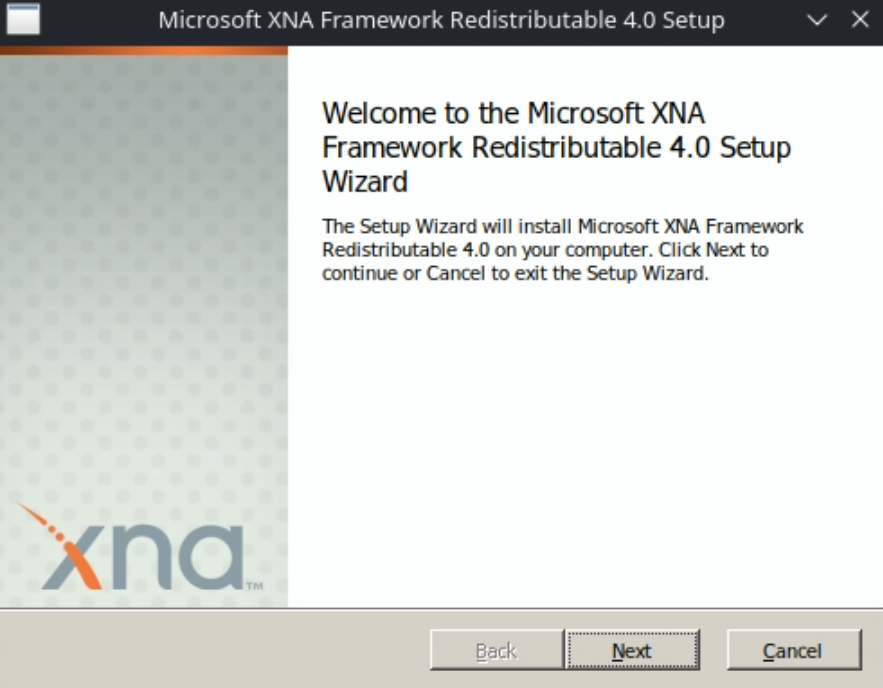Click the Next button to continue

click(x=631, y=651)
